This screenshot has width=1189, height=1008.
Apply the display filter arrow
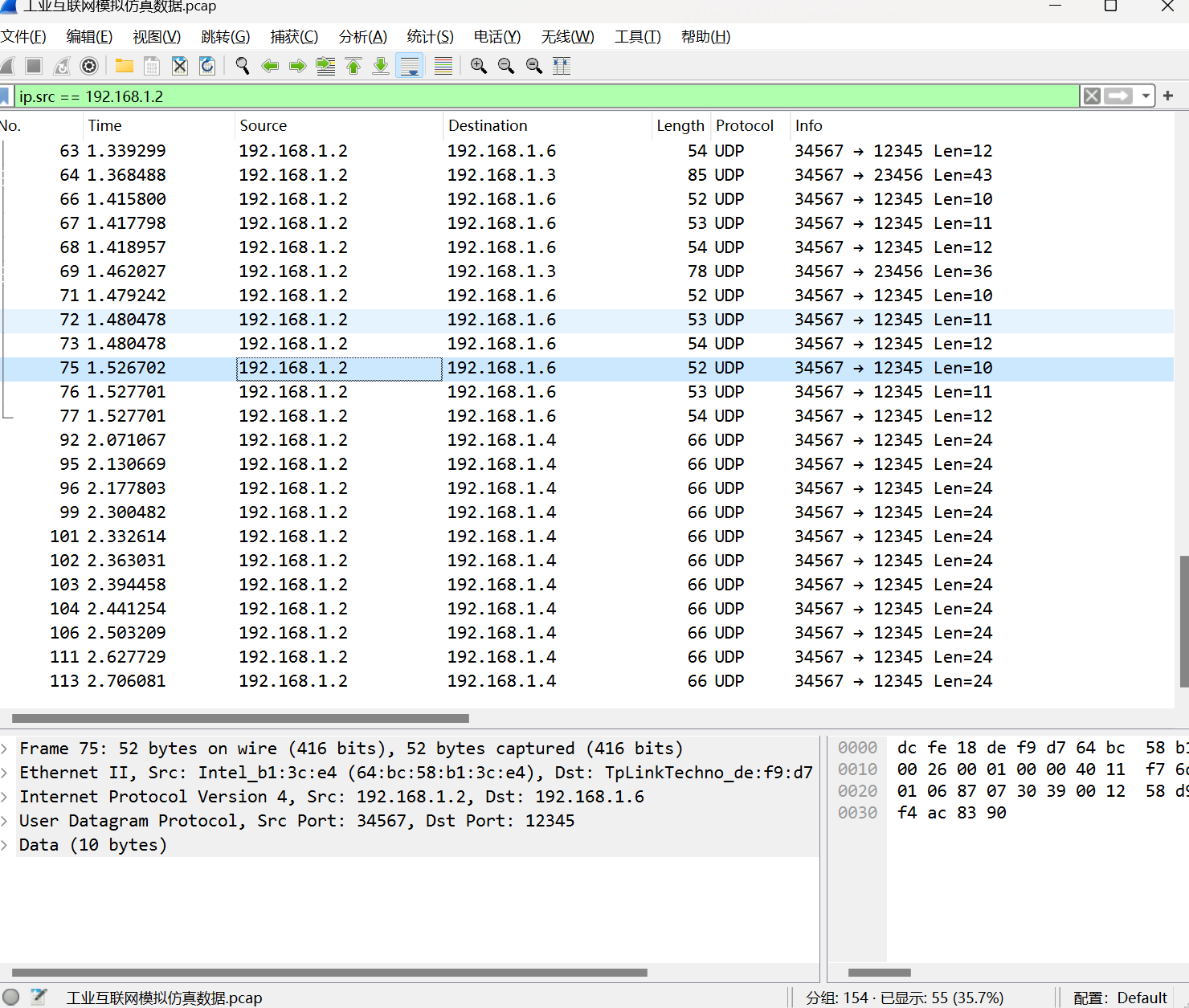pos(1118,96)
